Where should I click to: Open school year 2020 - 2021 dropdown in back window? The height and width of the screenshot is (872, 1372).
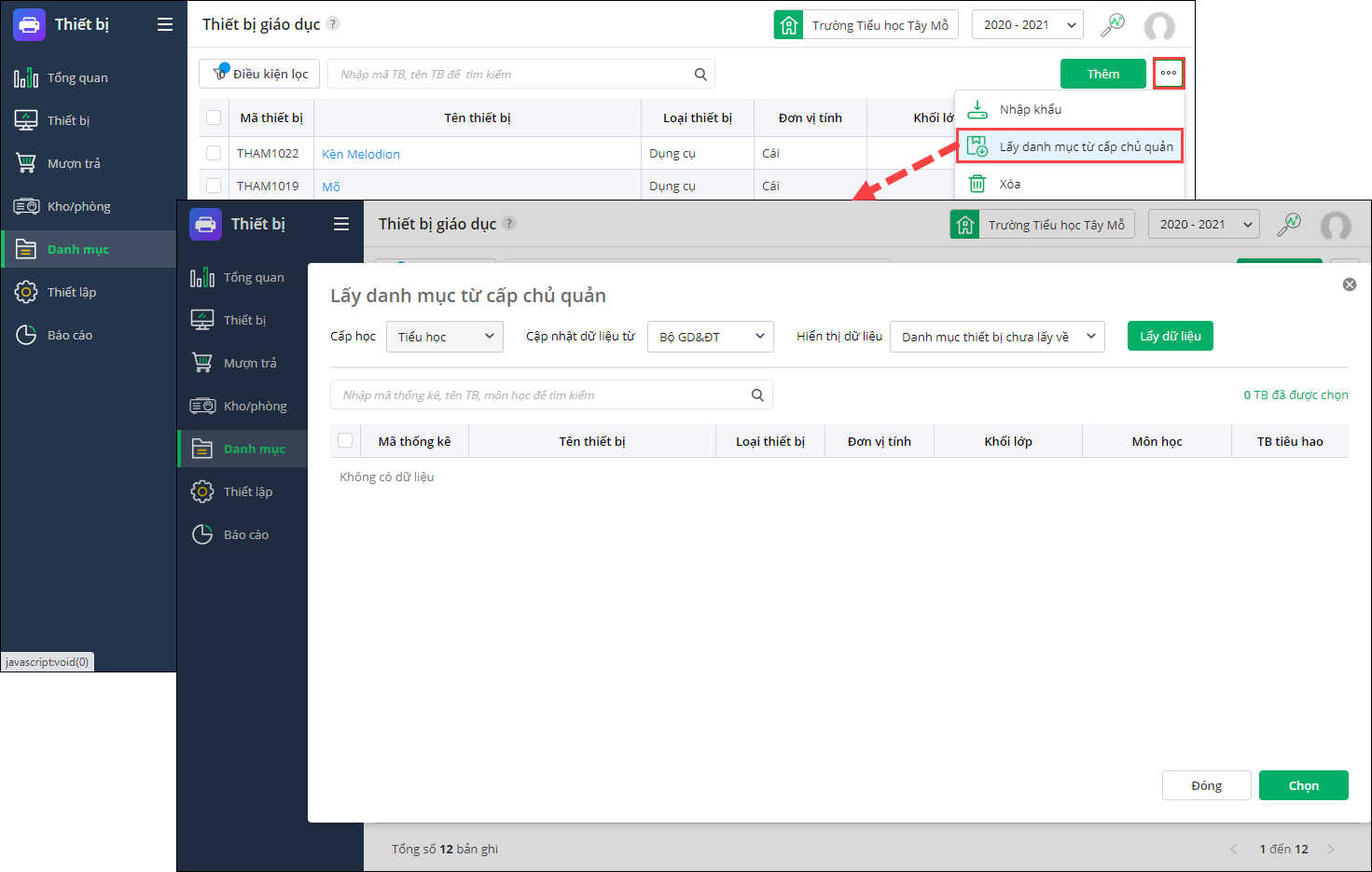pyautogui.click(x=1028, y=25)
